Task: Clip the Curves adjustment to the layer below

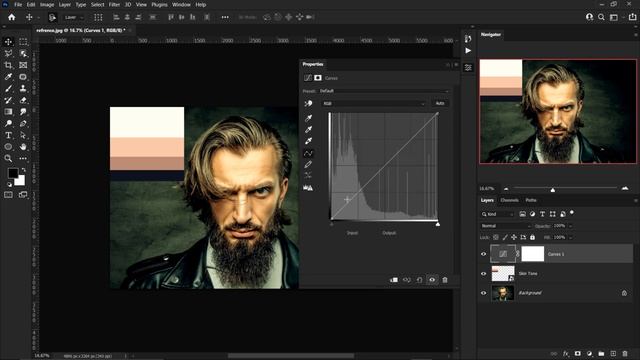Action: pos(394,280)
